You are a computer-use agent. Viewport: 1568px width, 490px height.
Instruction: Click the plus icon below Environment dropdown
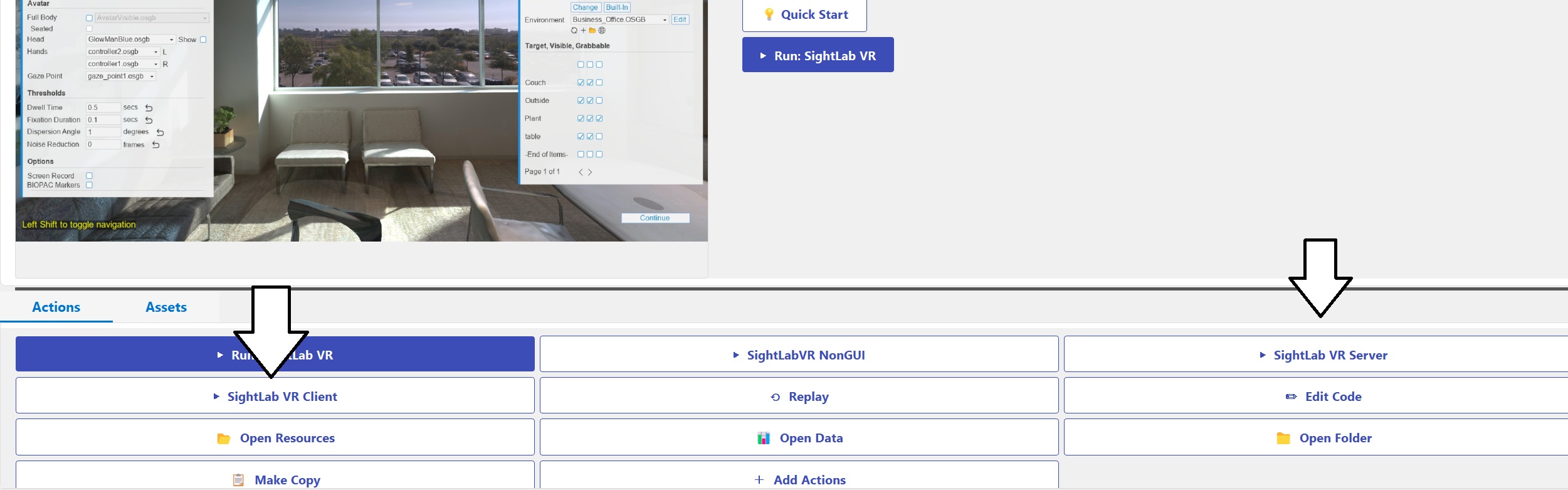[583, 30]
